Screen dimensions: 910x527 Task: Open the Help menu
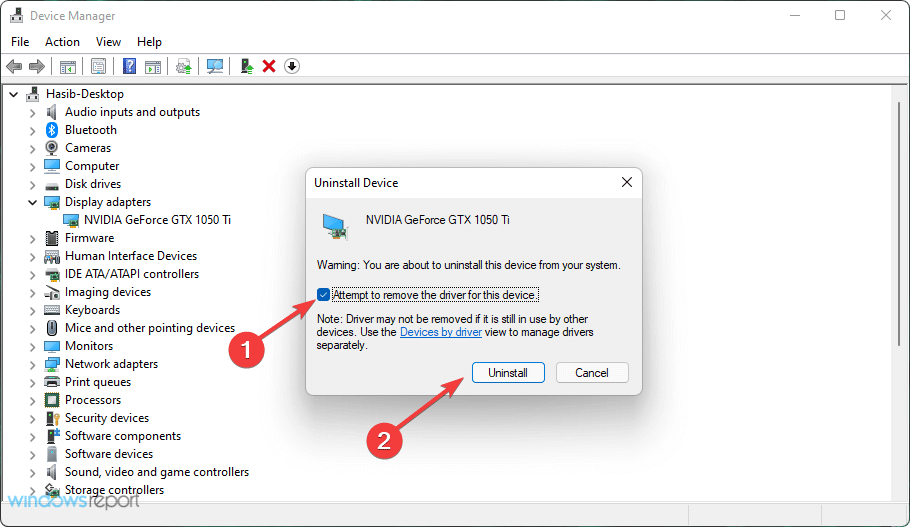click(x=149, y=42)
